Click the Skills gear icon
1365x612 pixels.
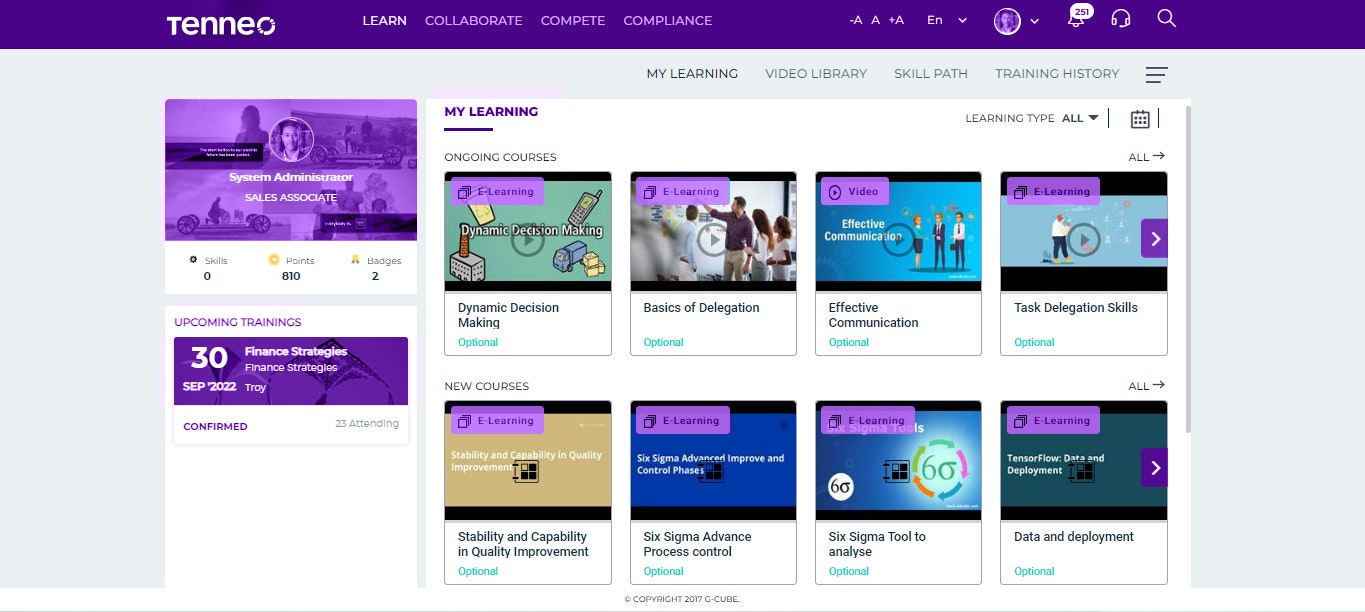pyautogui.click(x=194, y=259)
